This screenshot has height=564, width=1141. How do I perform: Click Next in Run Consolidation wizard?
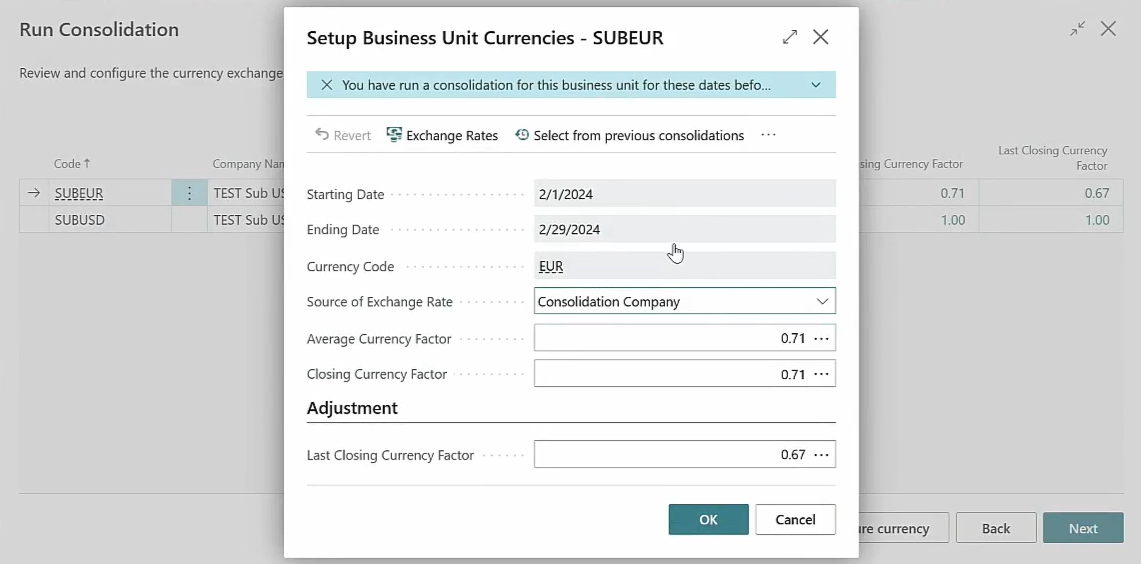click(x=1082, y=528)
